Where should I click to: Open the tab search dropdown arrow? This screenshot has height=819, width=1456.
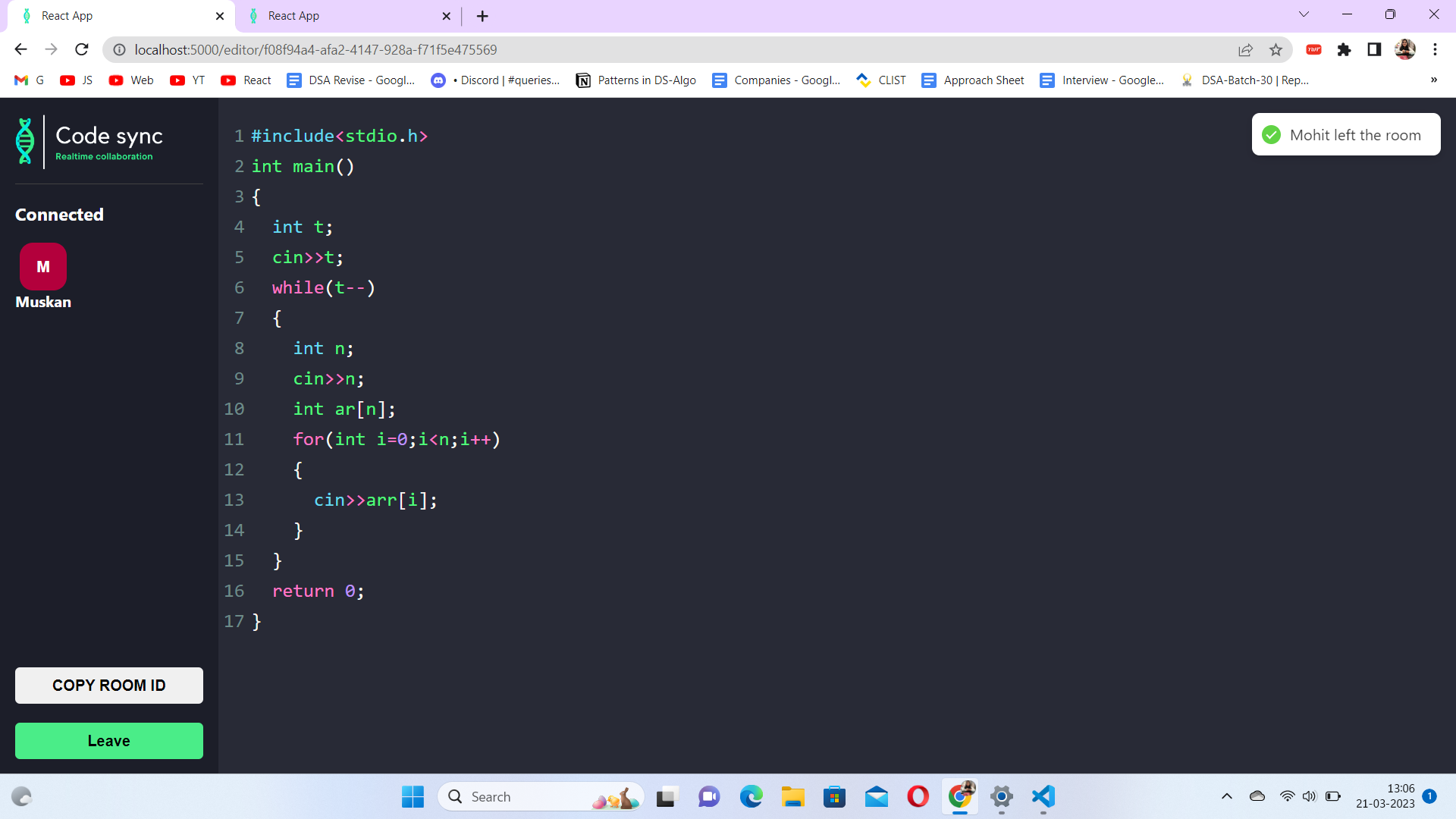pyautogui.click(x=1304, y=14)
